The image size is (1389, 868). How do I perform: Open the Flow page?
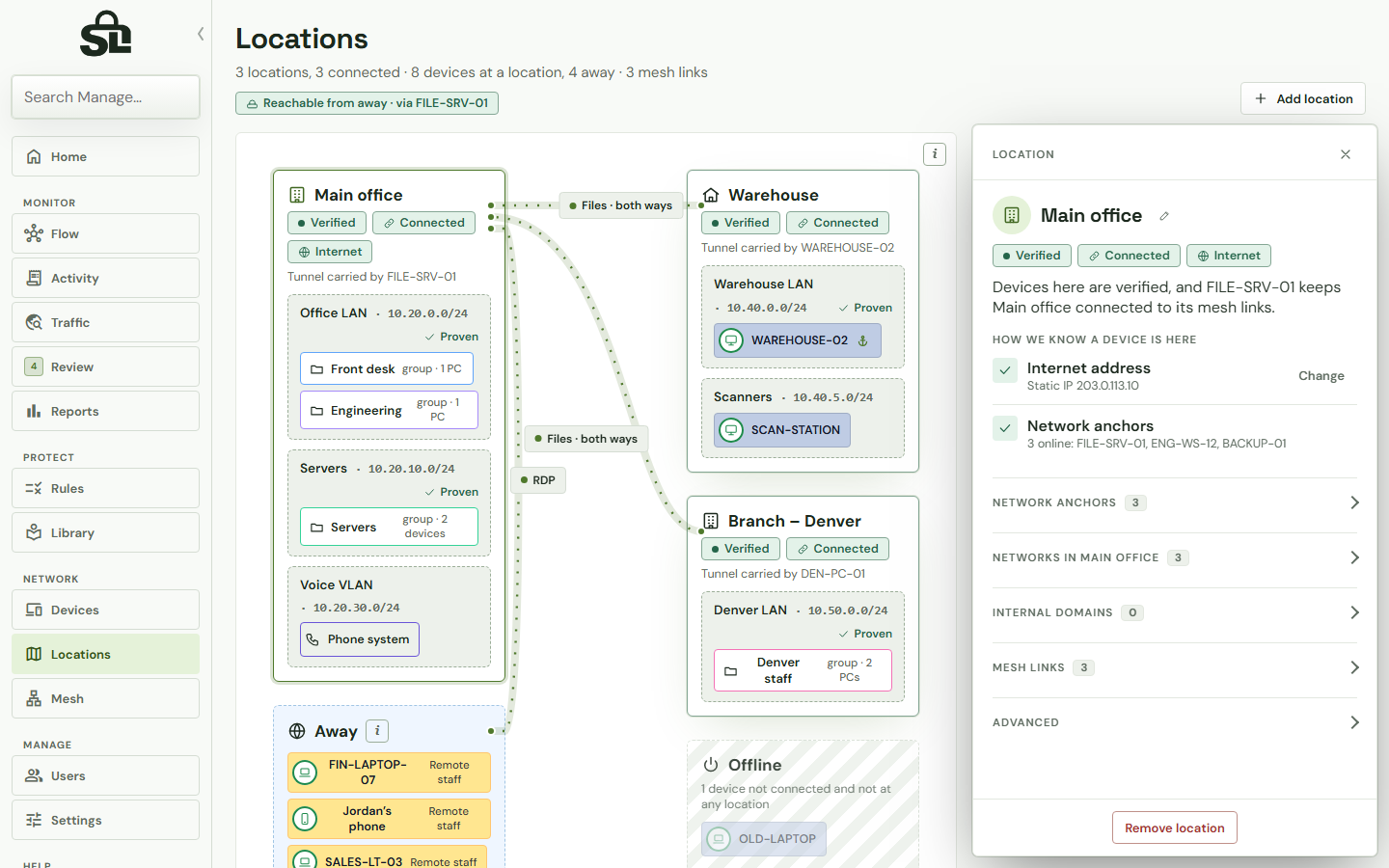click(x=105, y=233)
